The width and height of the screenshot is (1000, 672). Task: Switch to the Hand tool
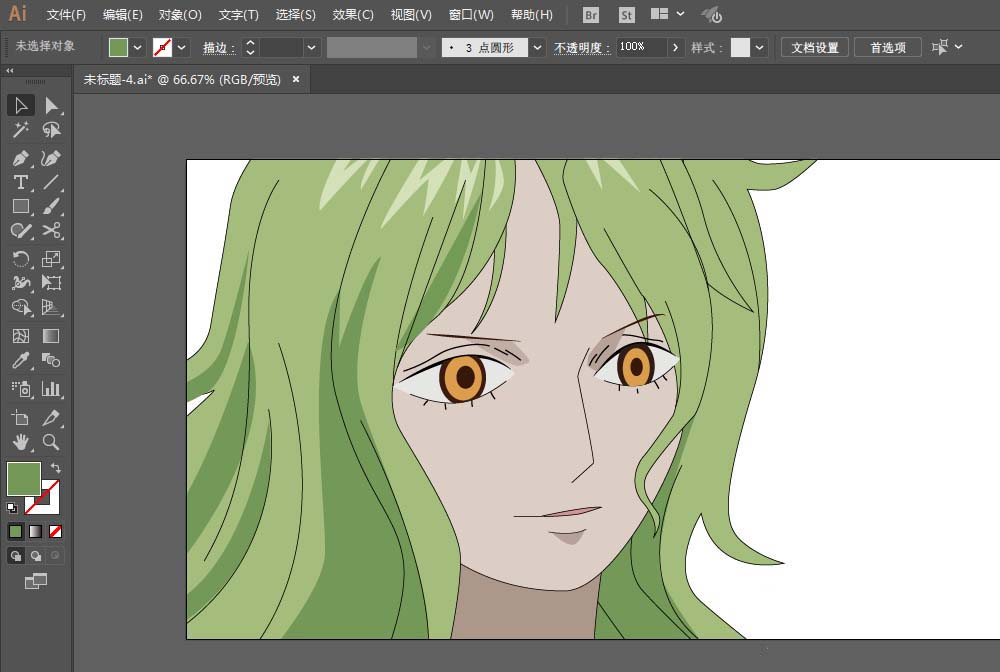(20, 442)
